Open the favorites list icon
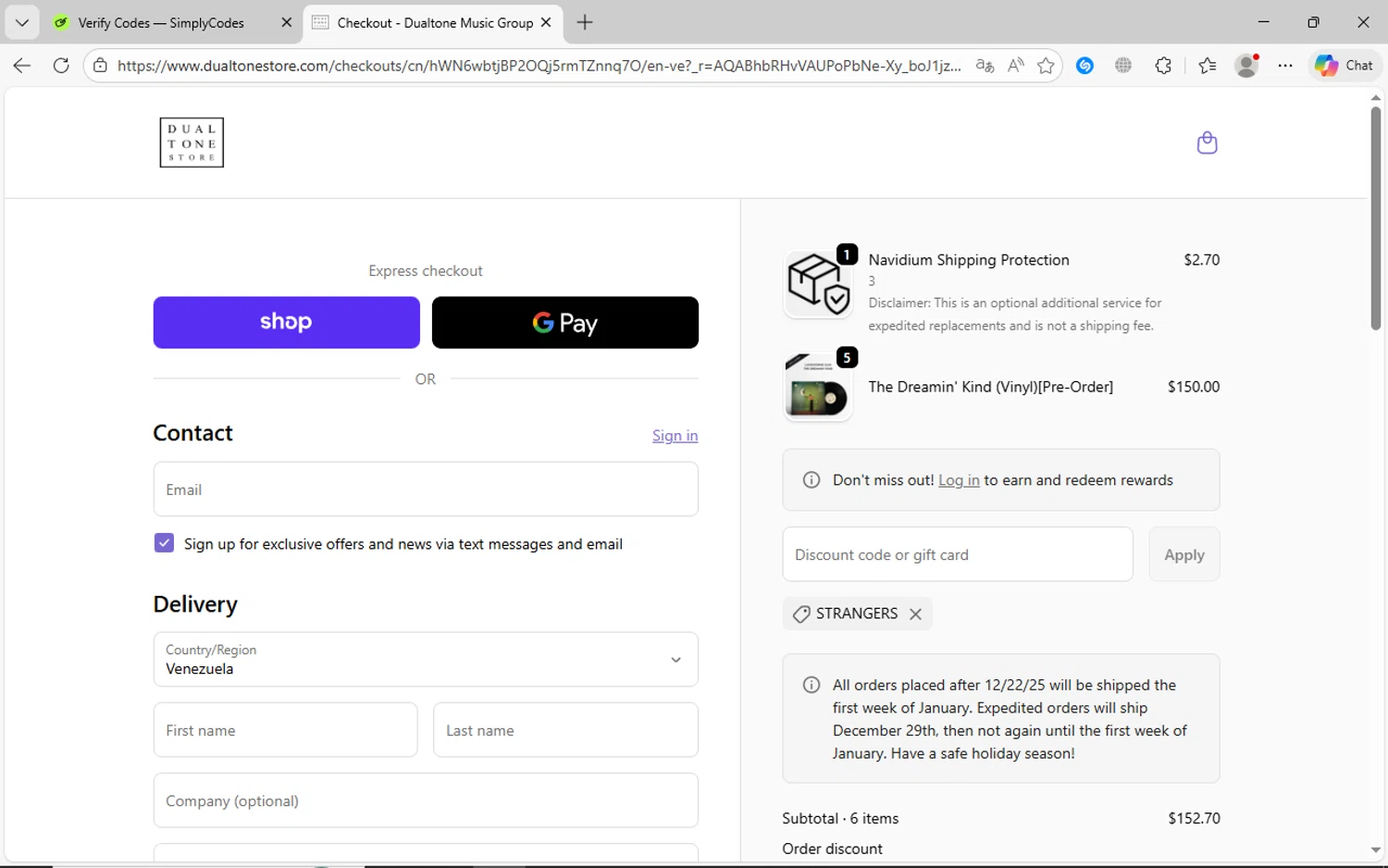This screenshot has height=868, width=1388. click(1208, 66)
